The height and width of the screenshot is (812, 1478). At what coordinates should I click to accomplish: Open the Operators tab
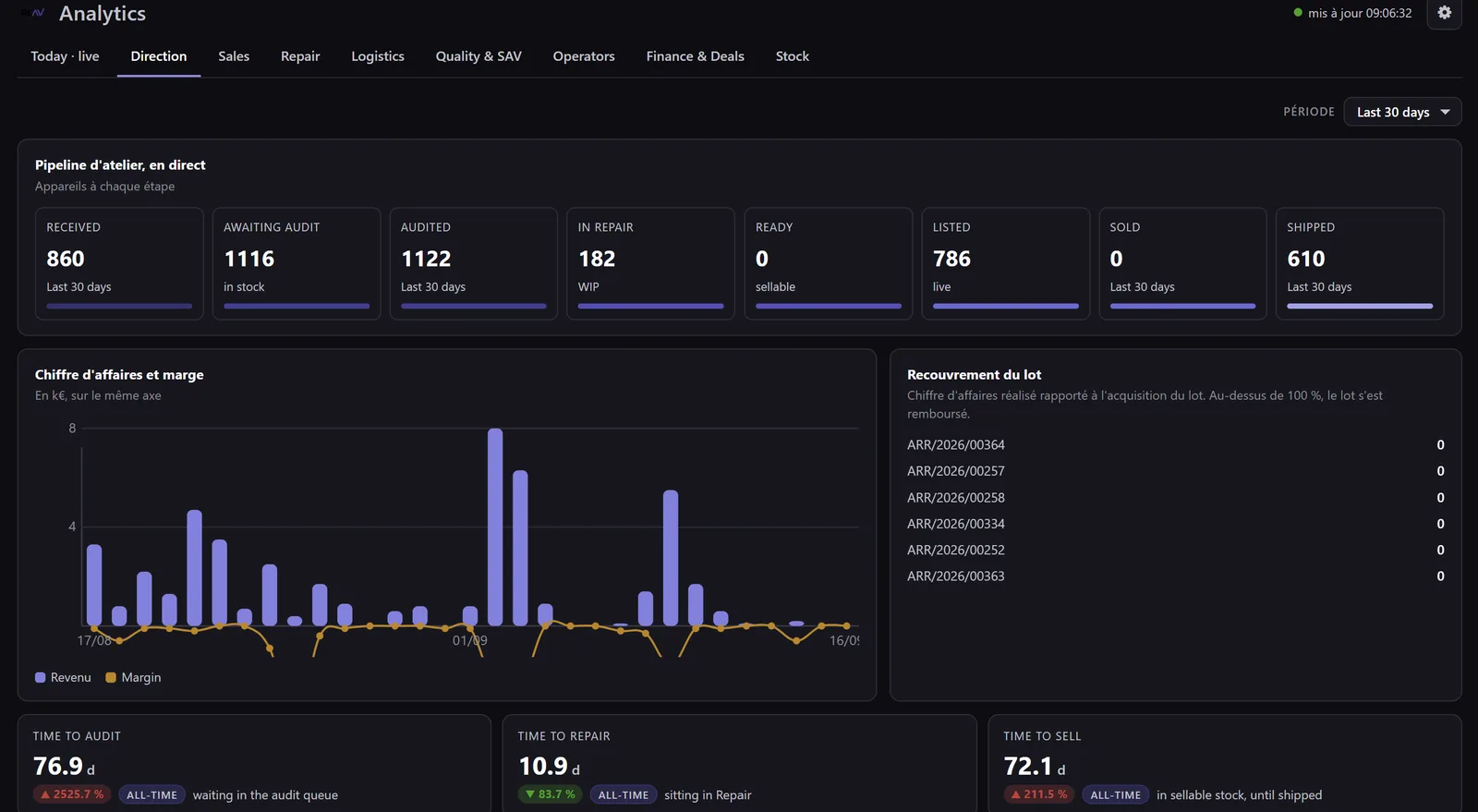coord(584,56)
